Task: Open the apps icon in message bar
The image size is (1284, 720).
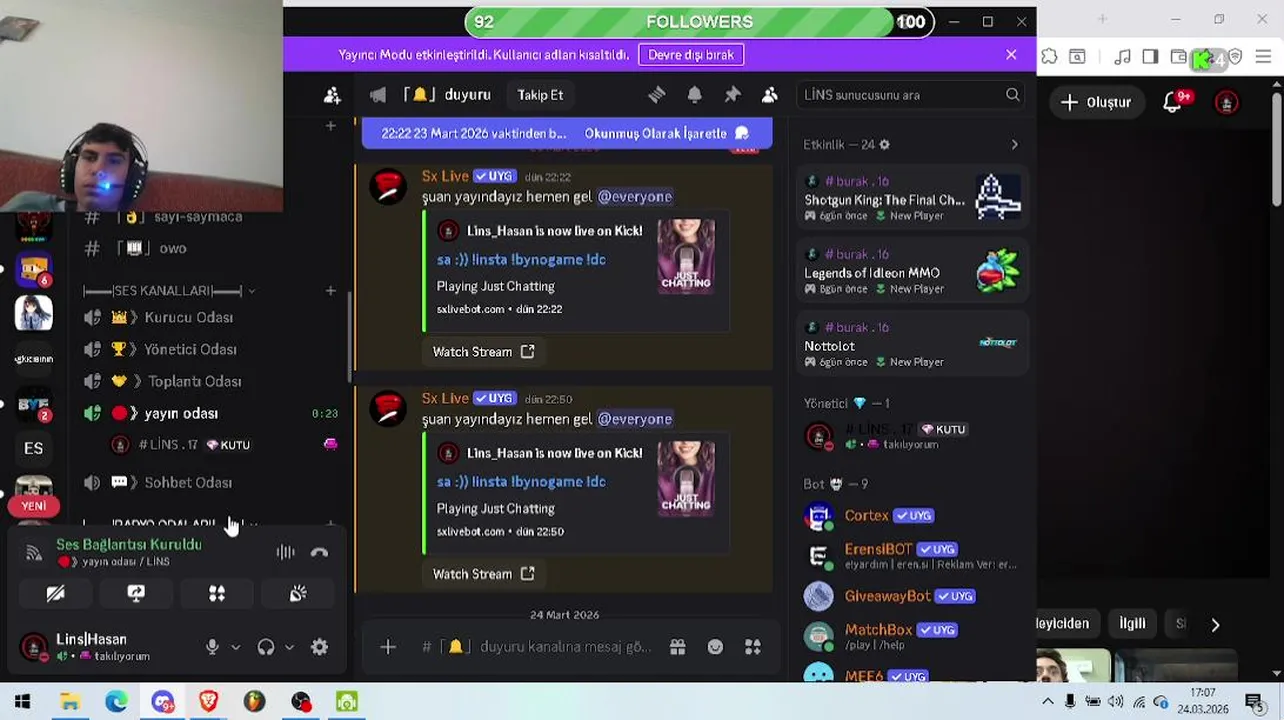Action: pyautogui.click(x=753, y=647)
